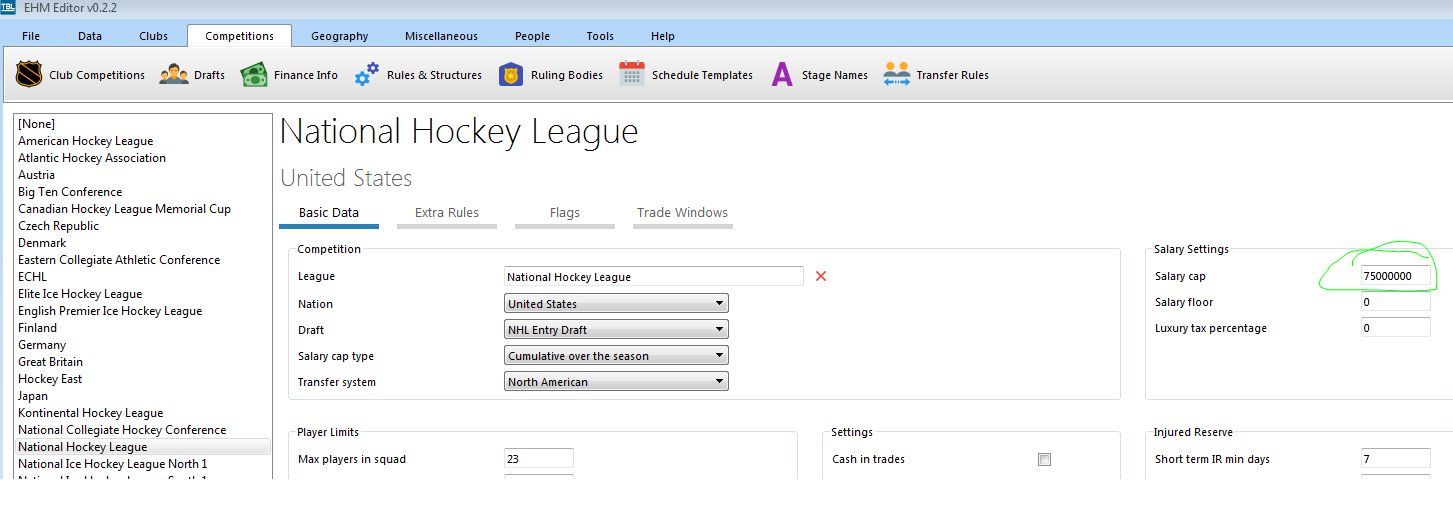This screenshot has height=509, width=1453.
Task: Select ECHL in the competition list
Action: coord(143,277)
